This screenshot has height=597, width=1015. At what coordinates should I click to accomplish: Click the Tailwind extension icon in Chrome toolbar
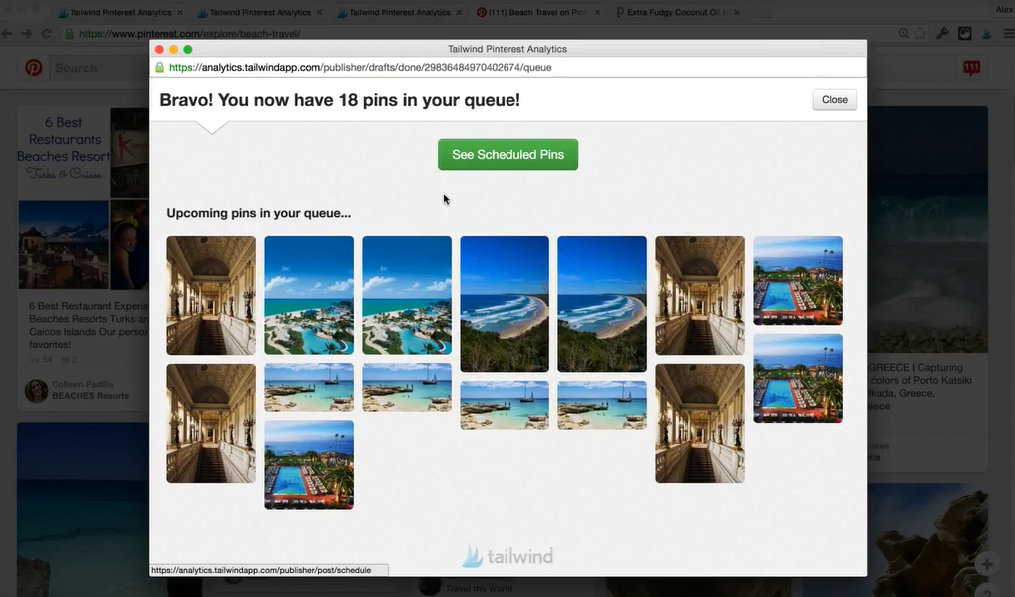(987, 34)
